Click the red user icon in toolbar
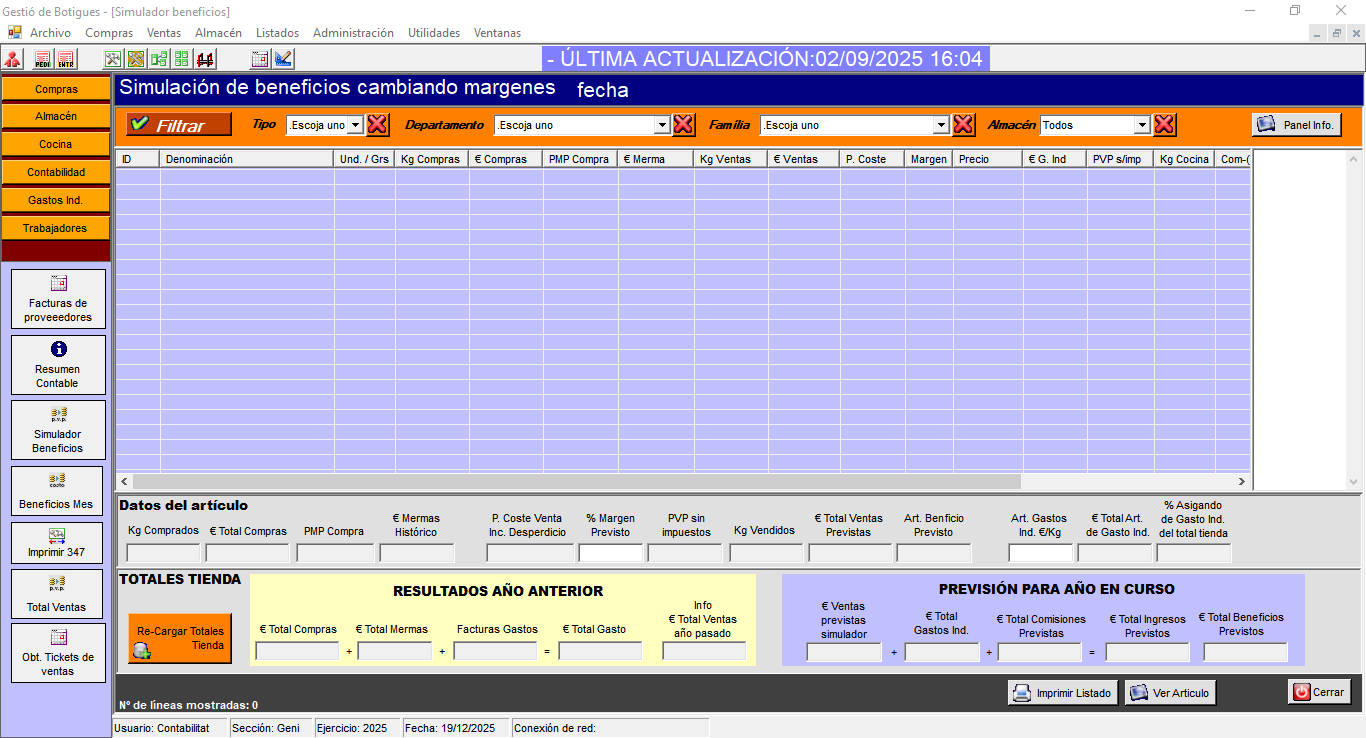This screenshot has height=738, width=1366. pyautogui.click(x=13, y=59)
